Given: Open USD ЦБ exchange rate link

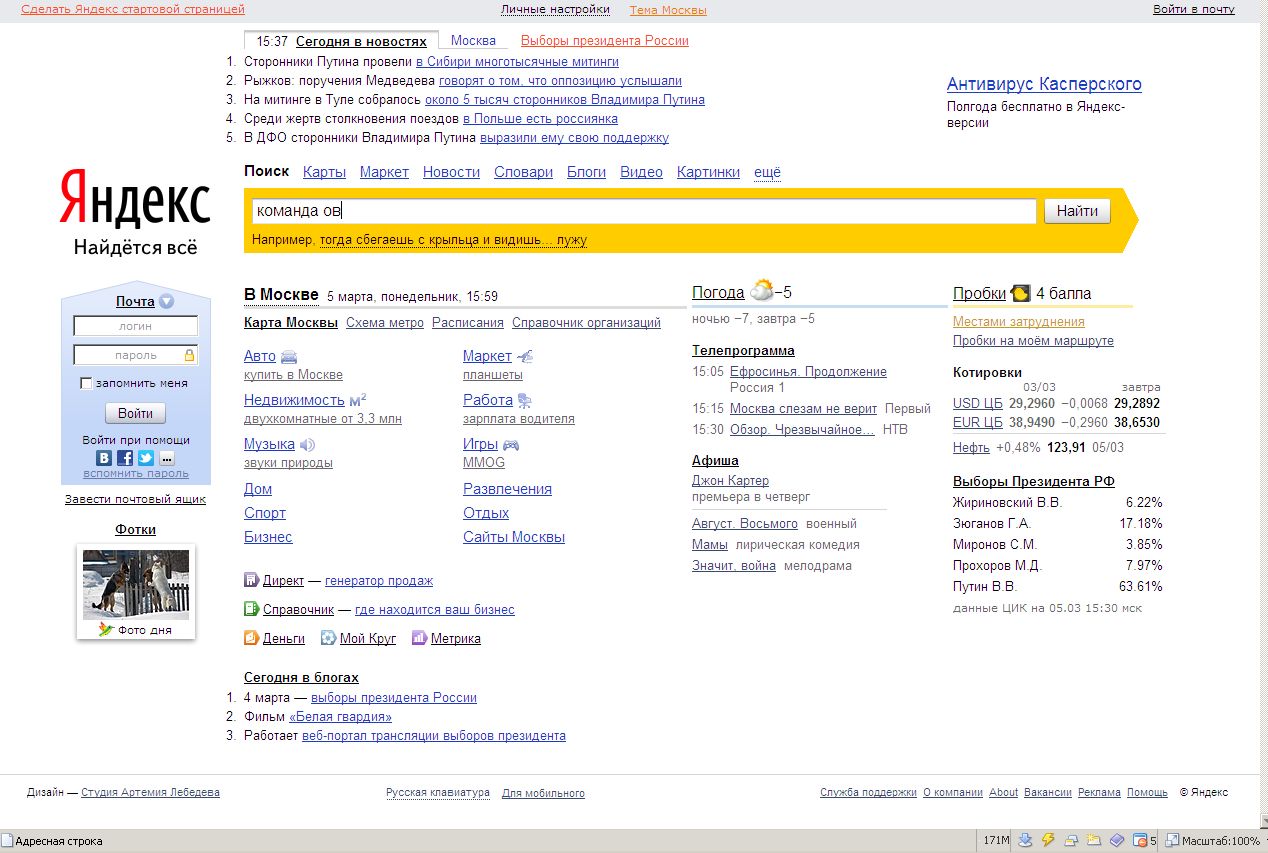Looking at the screenshot, I should [978, 403].
